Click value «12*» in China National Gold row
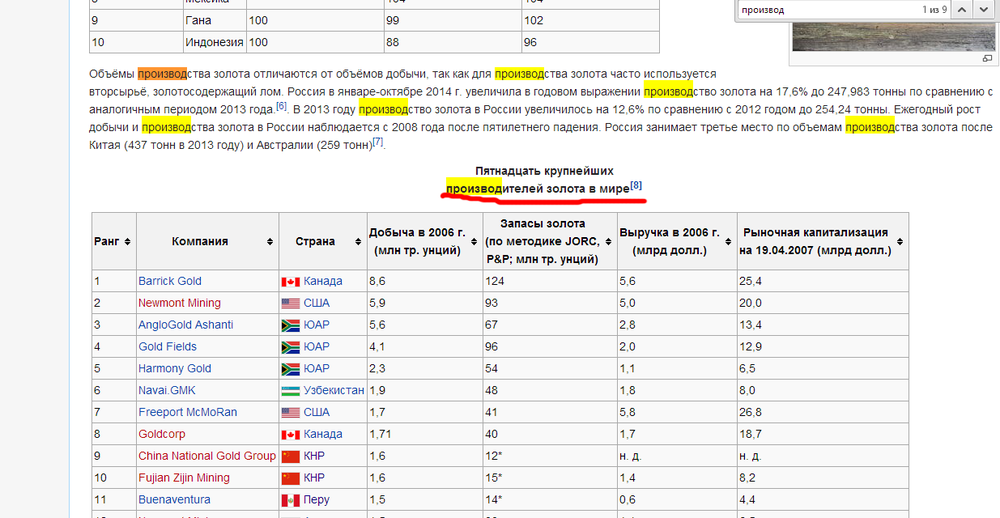Screen dimensions: 1000x518 point(494,456)
